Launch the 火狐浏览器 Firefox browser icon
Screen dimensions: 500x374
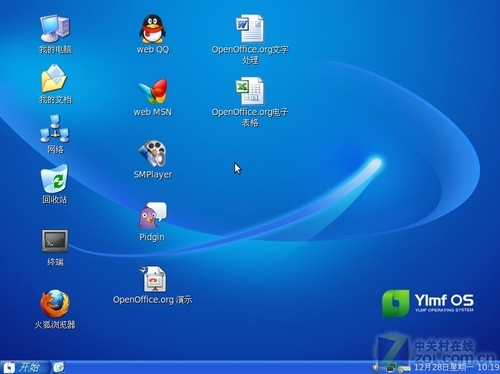pos(55,304)
